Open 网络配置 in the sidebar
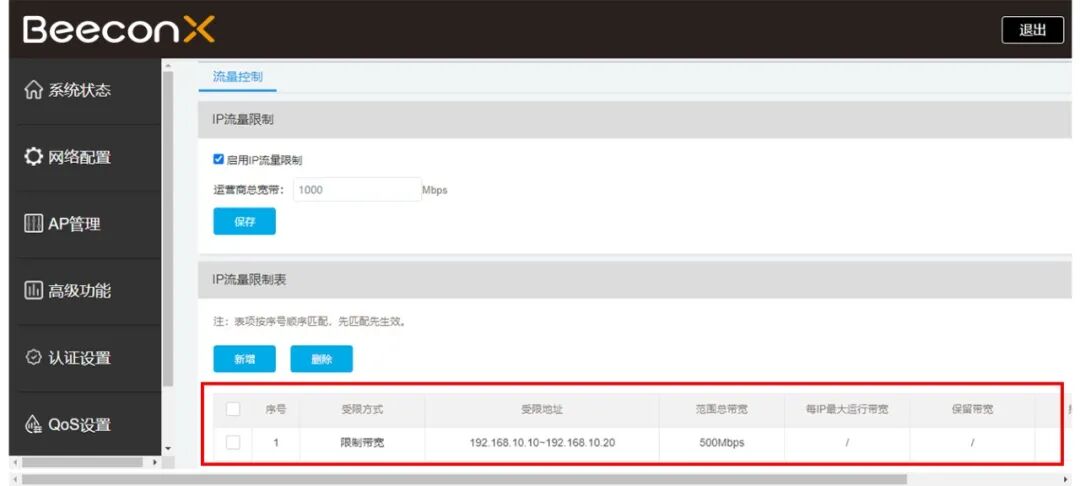The image size is (1080, 486). 82,158
